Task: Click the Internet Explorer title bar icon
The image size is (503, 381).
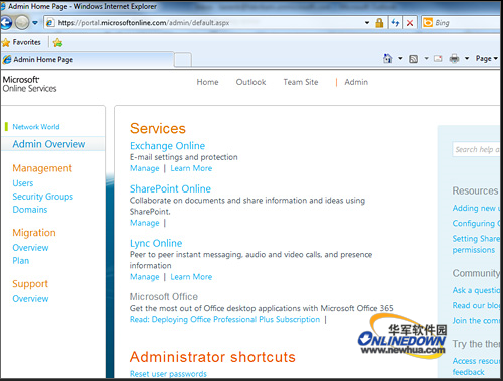Action: point(3,6)
